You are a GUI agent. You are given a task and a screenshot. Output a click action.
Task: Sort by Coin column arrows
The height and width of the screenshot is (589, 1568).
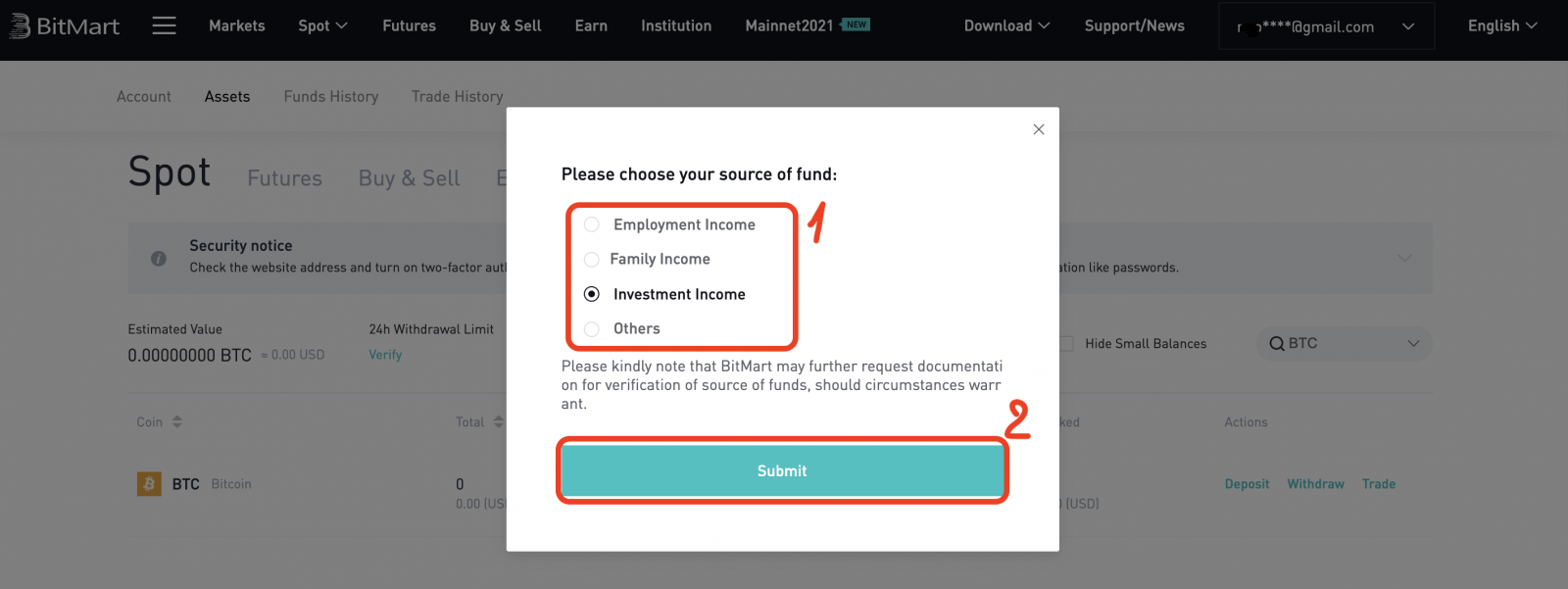(x=177, y=422)
